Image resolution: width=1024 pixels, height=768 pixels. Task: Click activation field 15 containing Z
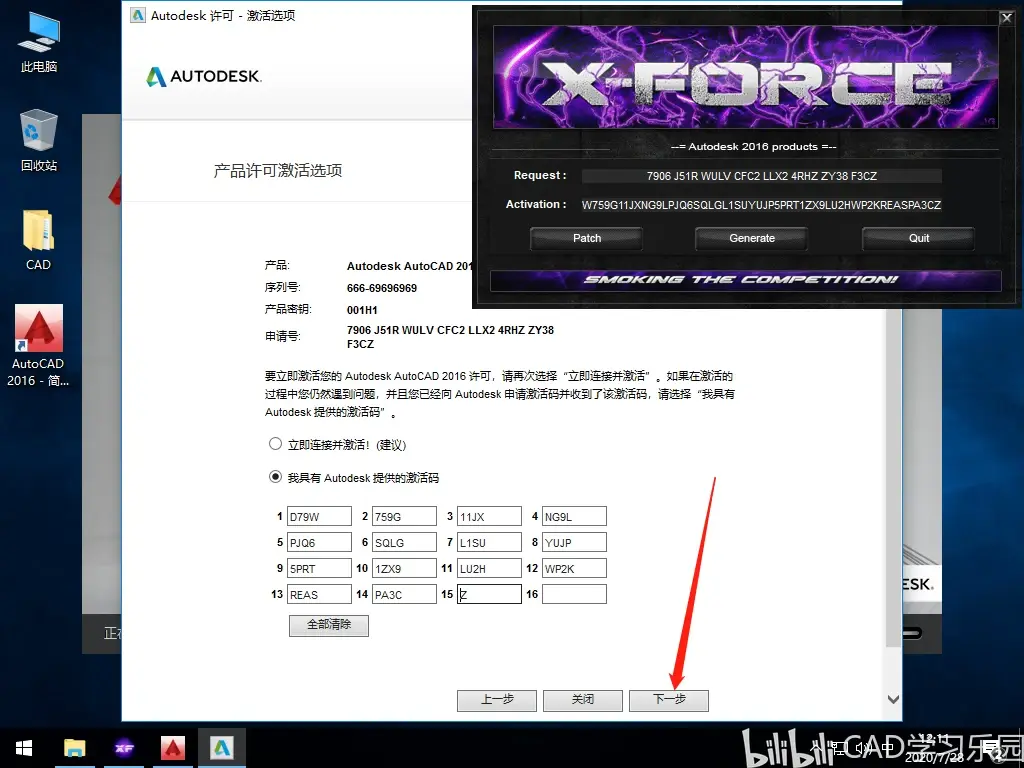[x=489, y=594]
